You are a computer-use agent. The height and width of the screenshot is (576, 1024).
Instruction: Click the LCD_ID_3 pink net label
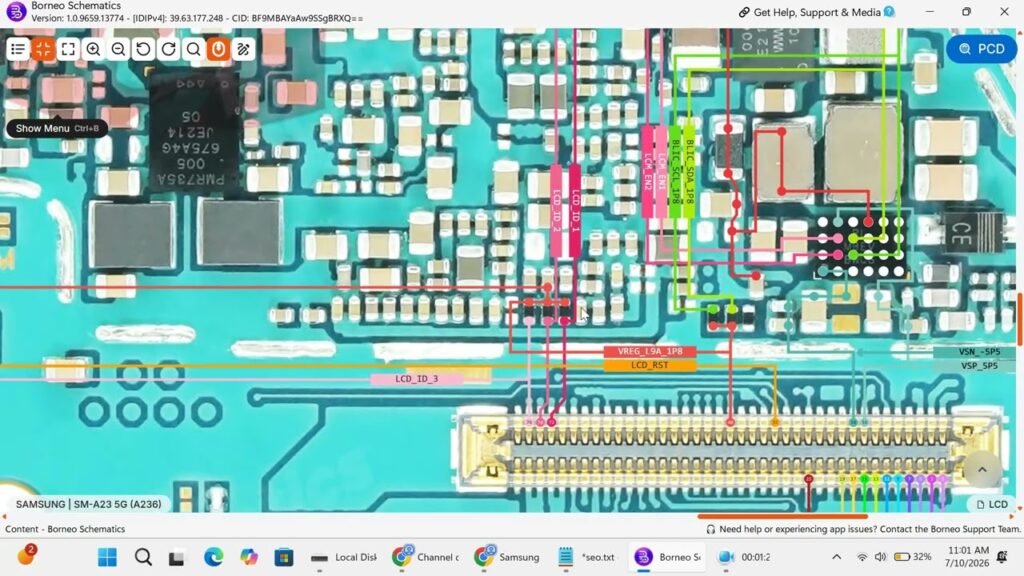pyautogui.click(x=417, y=379)
